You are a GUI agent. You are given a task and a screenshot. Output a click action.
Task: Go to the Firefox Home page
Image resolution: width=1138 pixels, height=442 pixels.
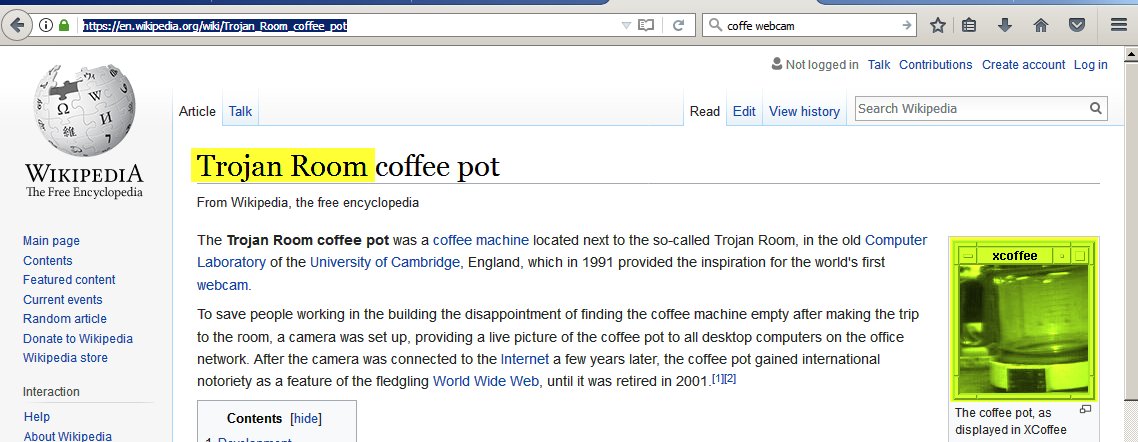(x=1040, y=26)
